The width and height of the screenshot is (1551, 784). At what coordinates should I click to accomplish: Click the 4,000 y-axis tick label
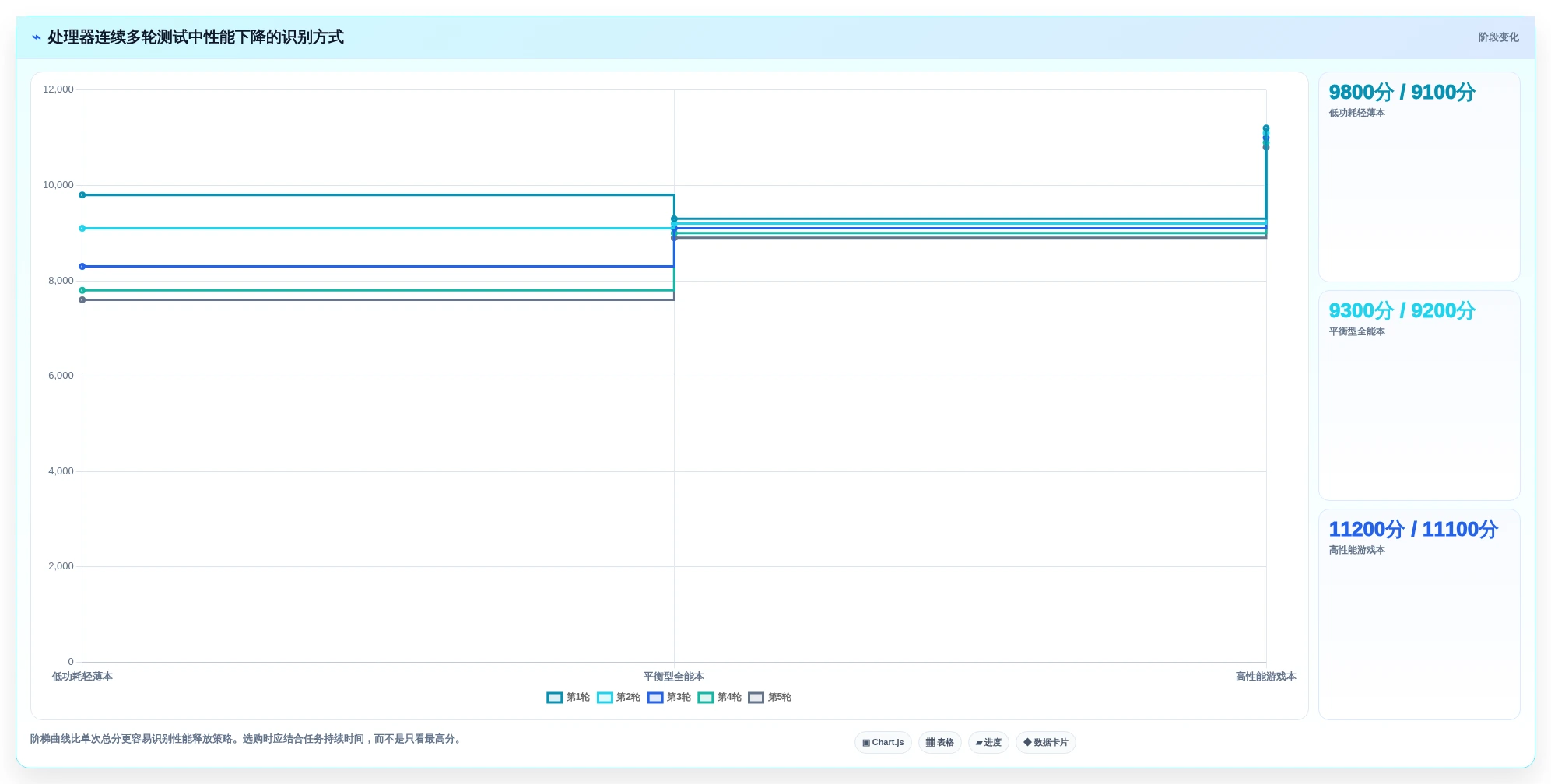(61, 471)
